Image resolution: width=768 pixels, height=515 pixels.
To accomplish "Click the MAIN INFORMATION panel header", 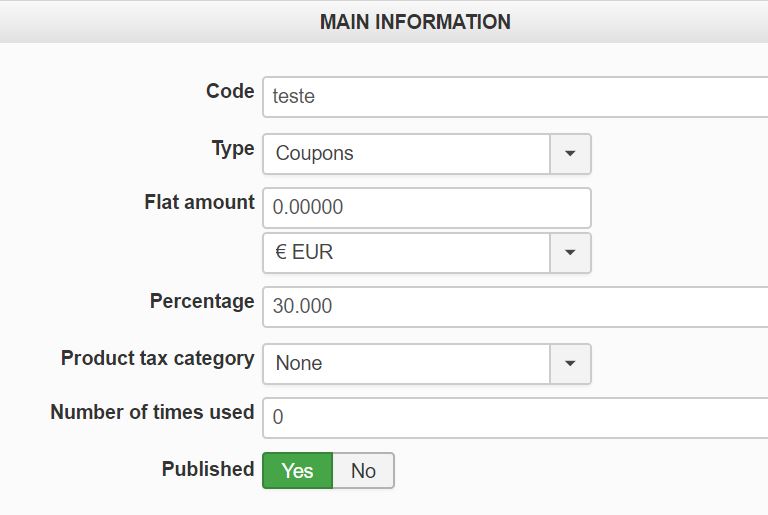I will (384, 22).
